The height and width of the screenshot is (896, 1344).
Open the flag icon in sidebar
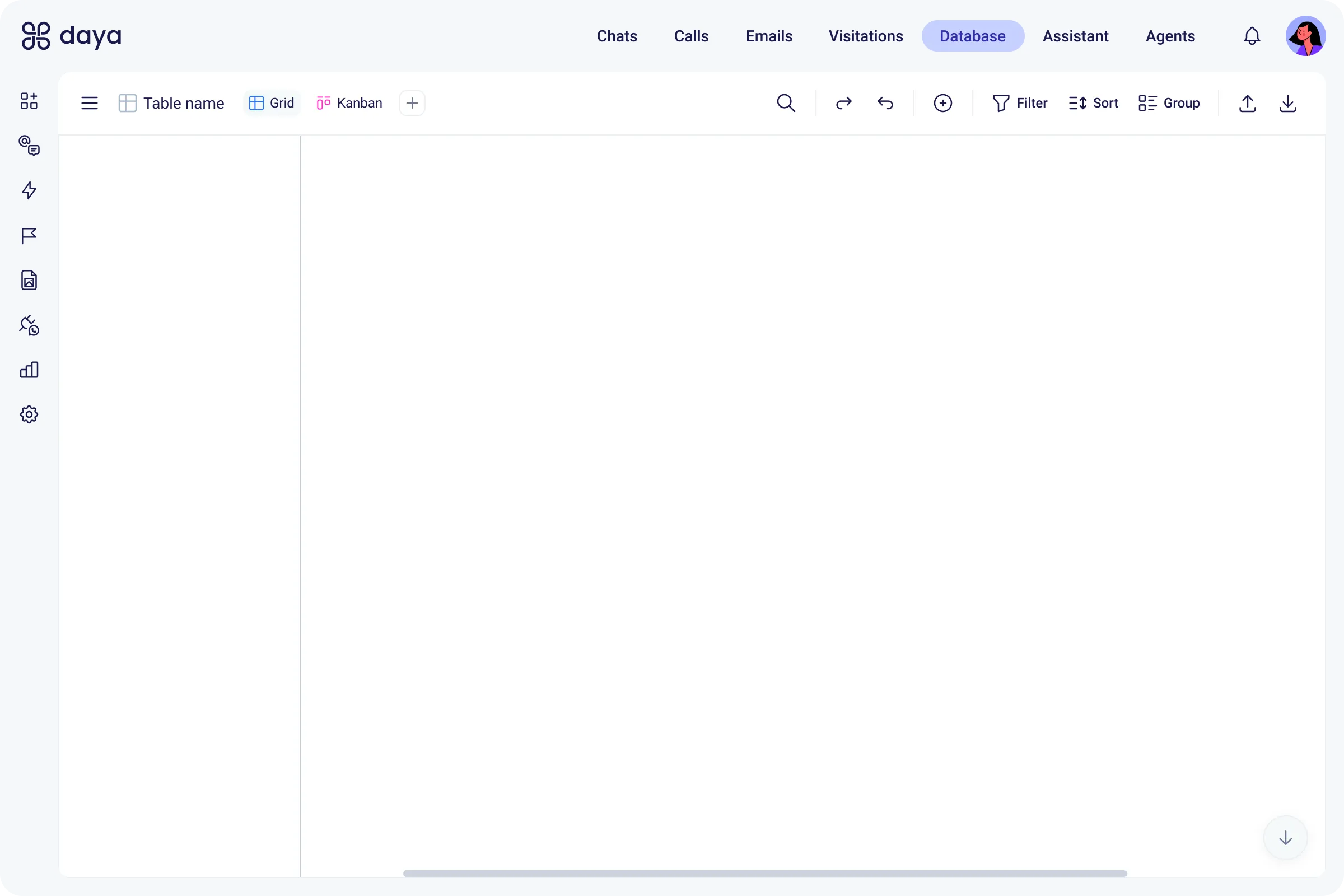click(29, 235)
